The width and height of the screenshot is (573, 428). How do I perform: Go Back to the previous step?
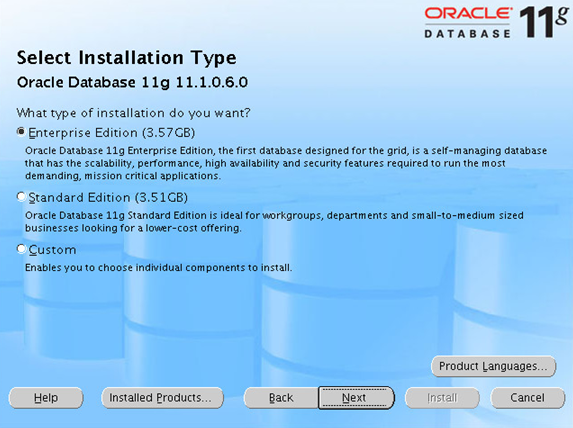[281, 398]
